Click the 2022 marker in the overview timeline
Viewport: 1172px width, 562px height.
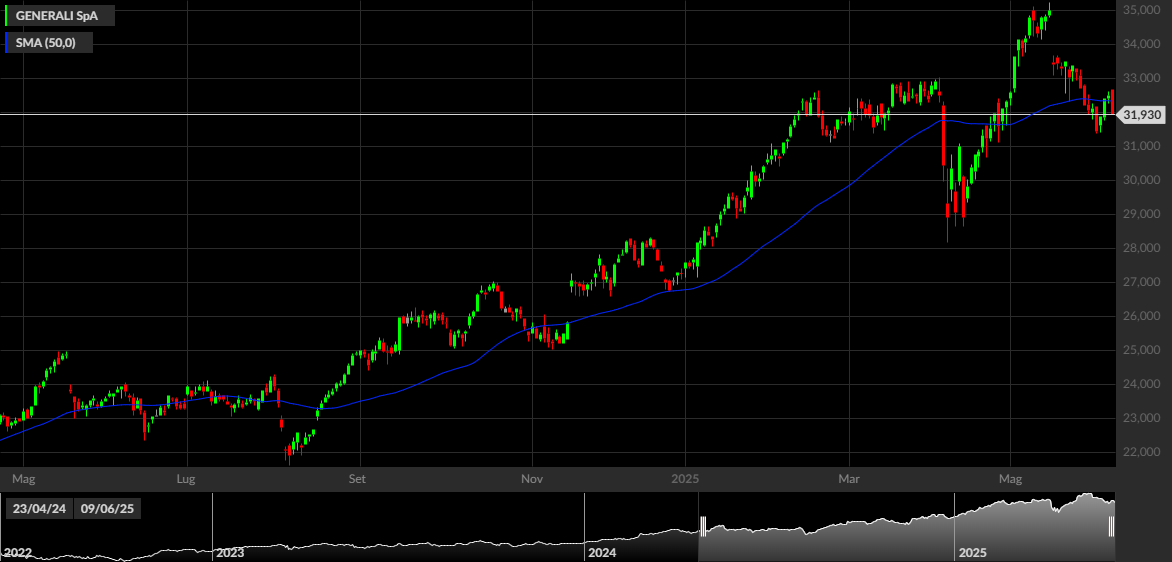[16, 553]
